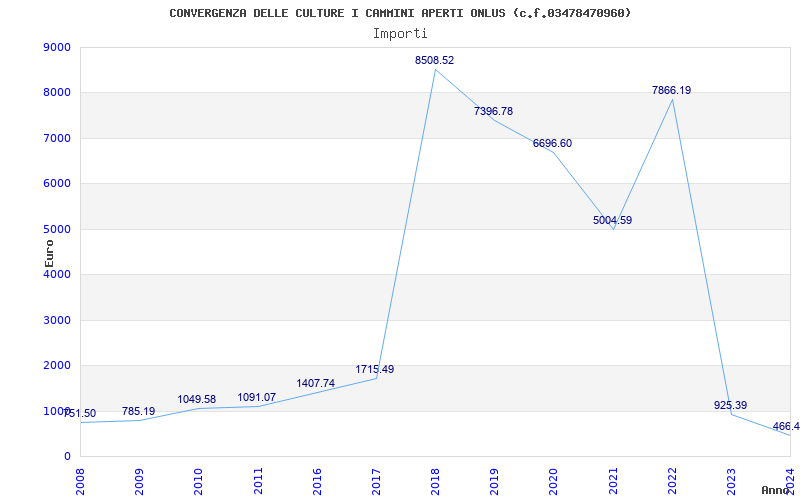The height and width of the screenshot is (500, 800).
Task: Click the 2020 x-axis year label
Action: [554, 481]
